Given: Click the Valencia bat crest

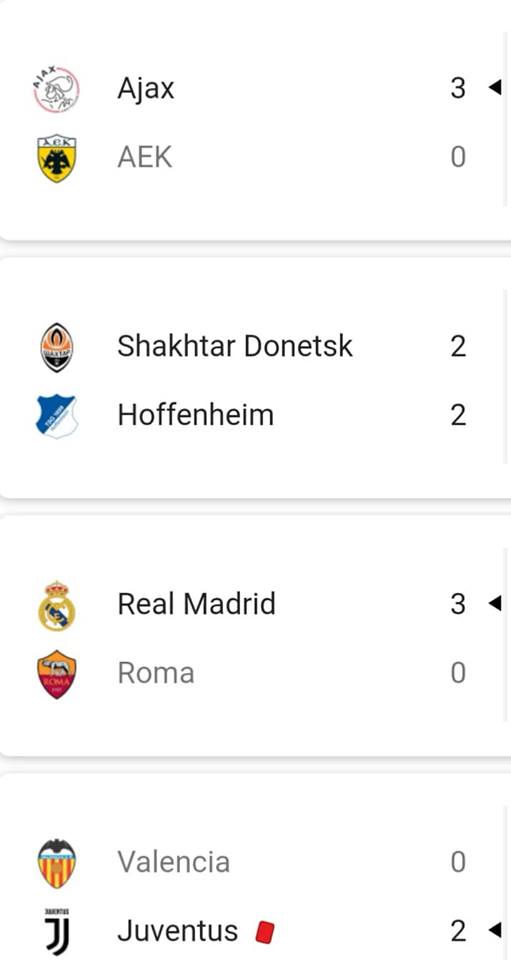Looking at the screenshot, I should pyautogui.click(x=57, y=864).
